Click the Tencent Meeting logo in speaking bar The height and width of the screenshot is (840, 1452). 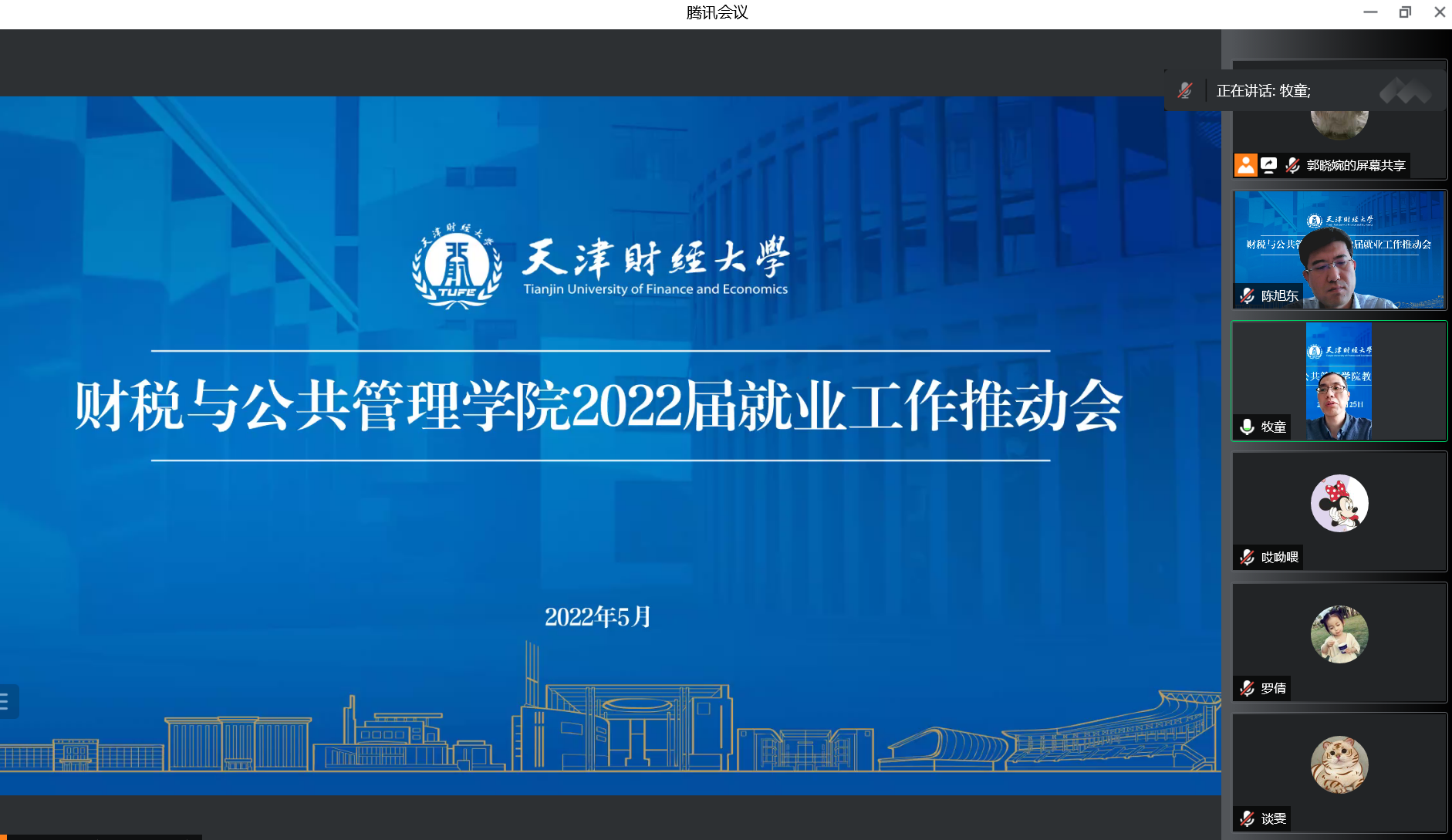[1405, 91]
